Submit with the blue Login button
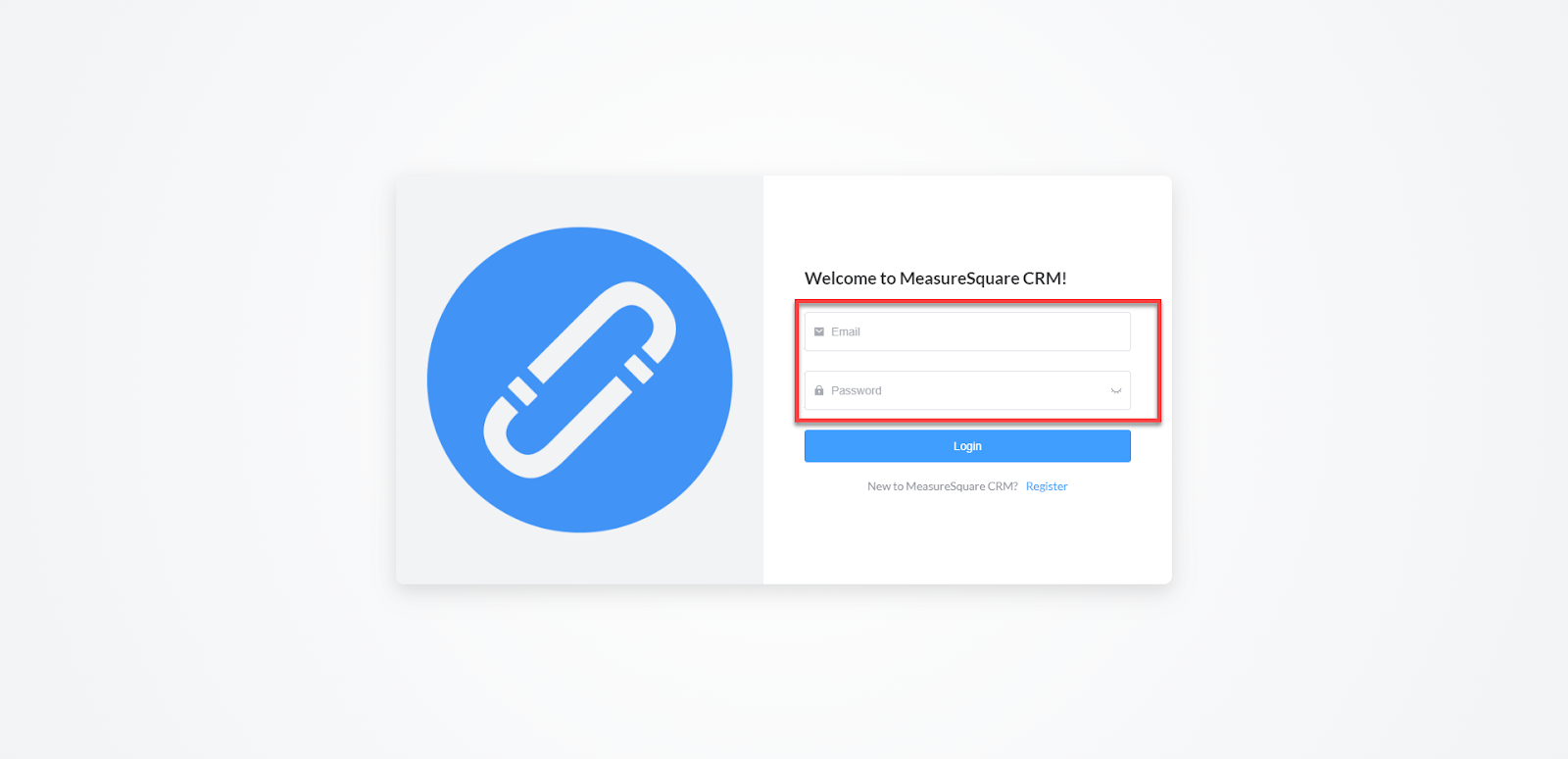Viewport: 1568px width, 759px height. pos(967,446)
